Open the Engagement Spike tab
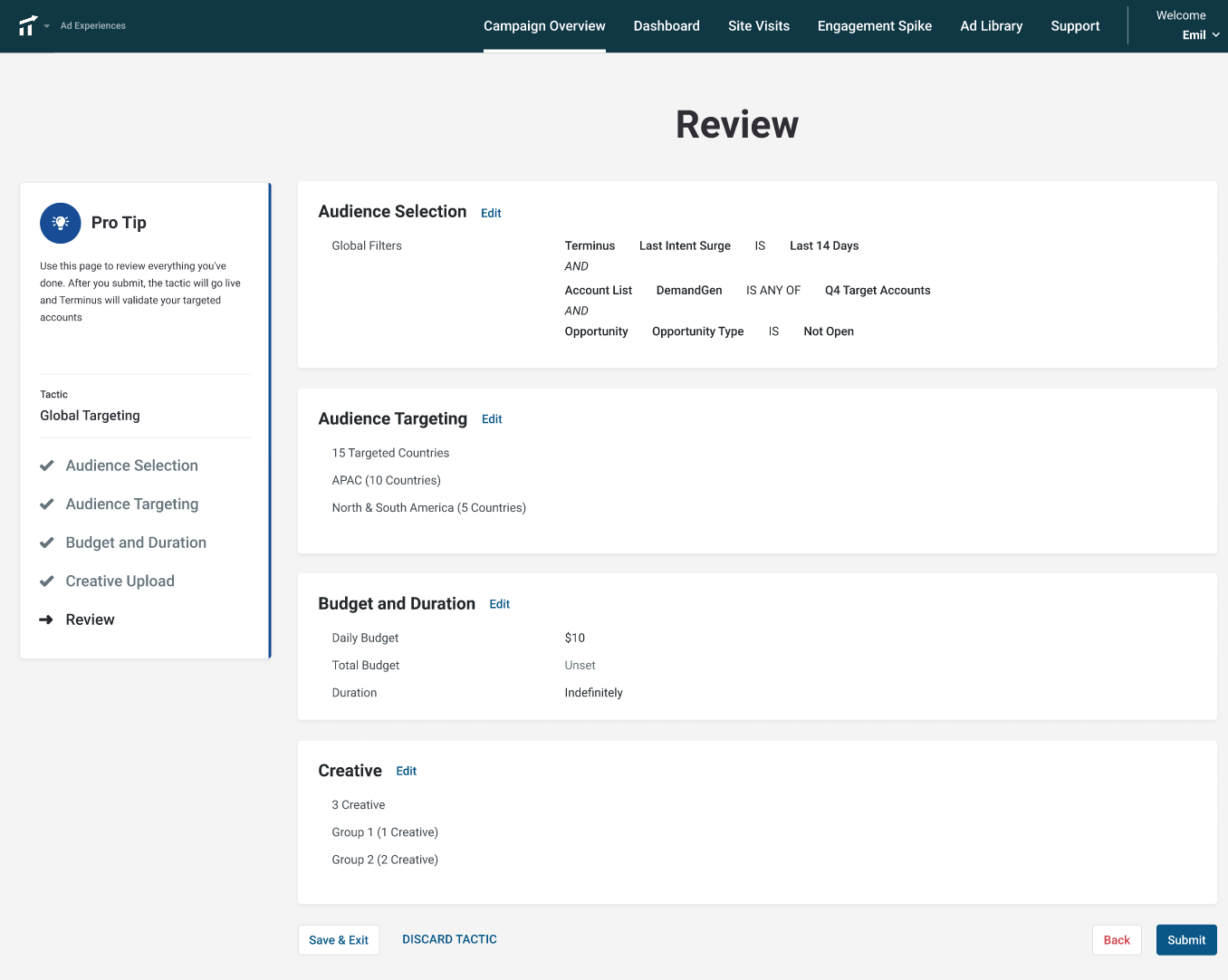 (x=875, y=26)
